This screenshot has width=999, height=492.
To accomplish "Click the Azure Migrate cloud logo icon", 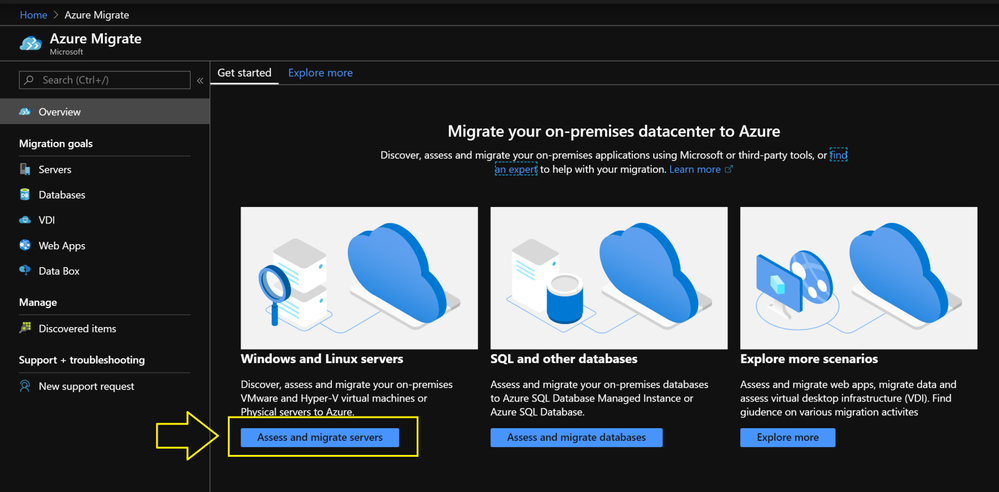I will (x=31, y=43).
